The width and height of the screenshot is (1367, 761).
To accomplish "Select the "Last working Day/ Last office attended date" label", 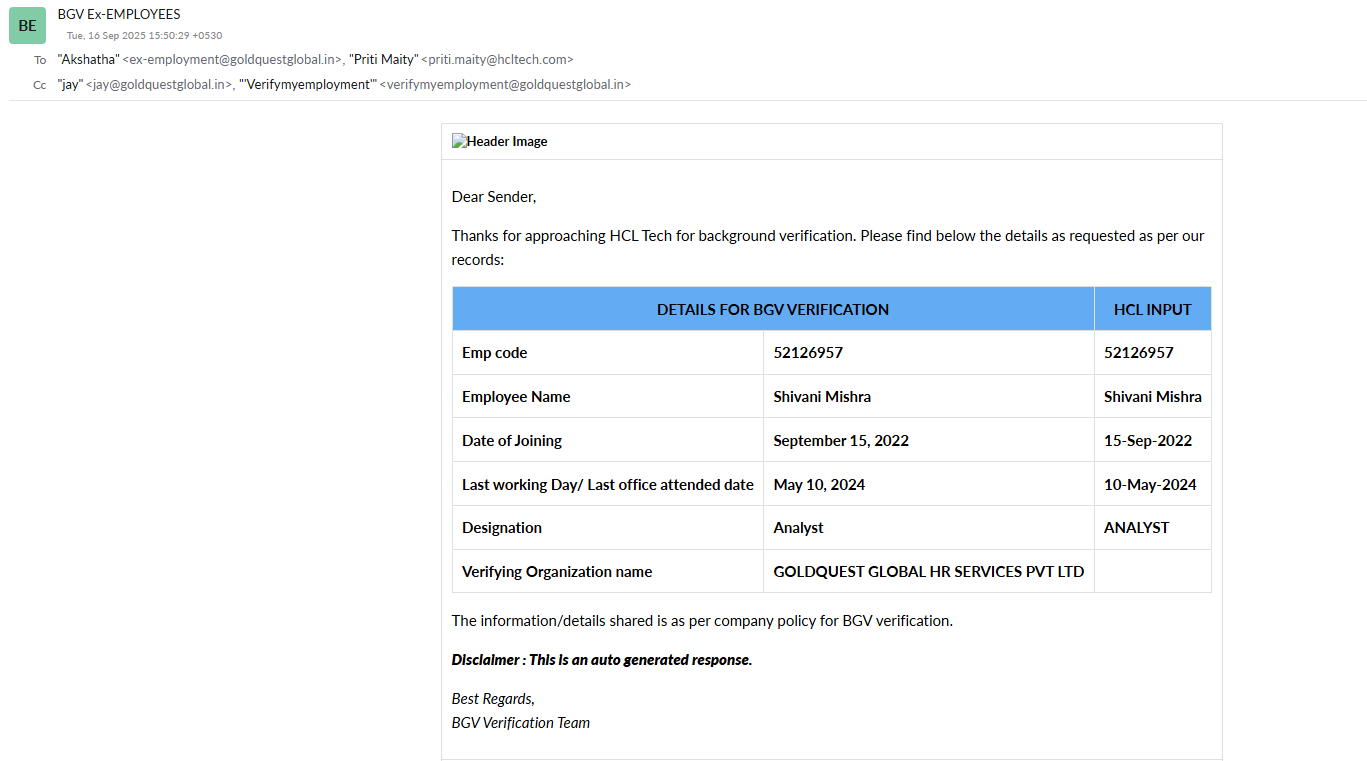I will (608, 485).
